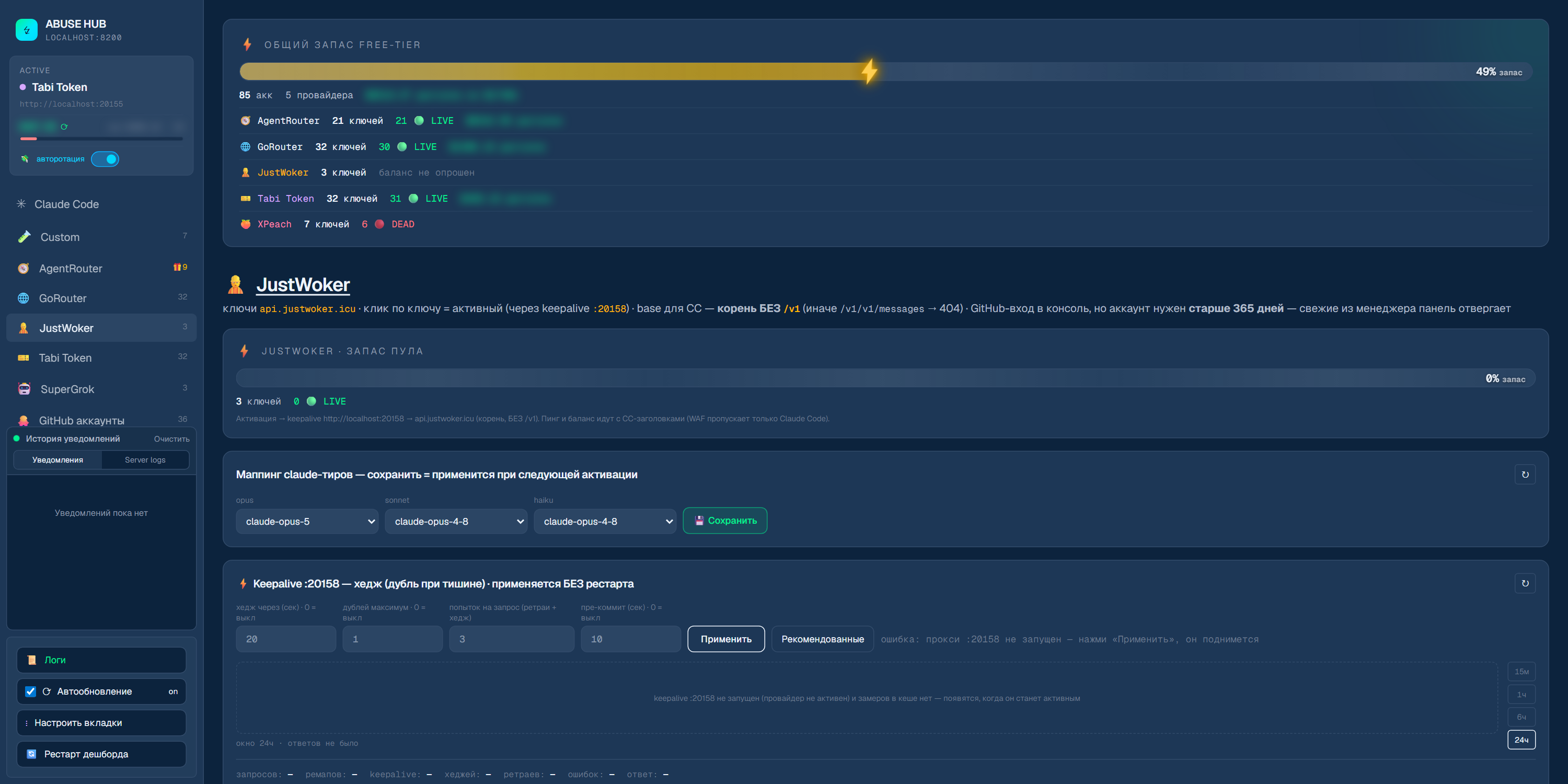The height and width of the screenshot is (784, 1568).
Task: Click the "баланс не опрошен" text in the JustWoker row
Action: pos(426,173)
